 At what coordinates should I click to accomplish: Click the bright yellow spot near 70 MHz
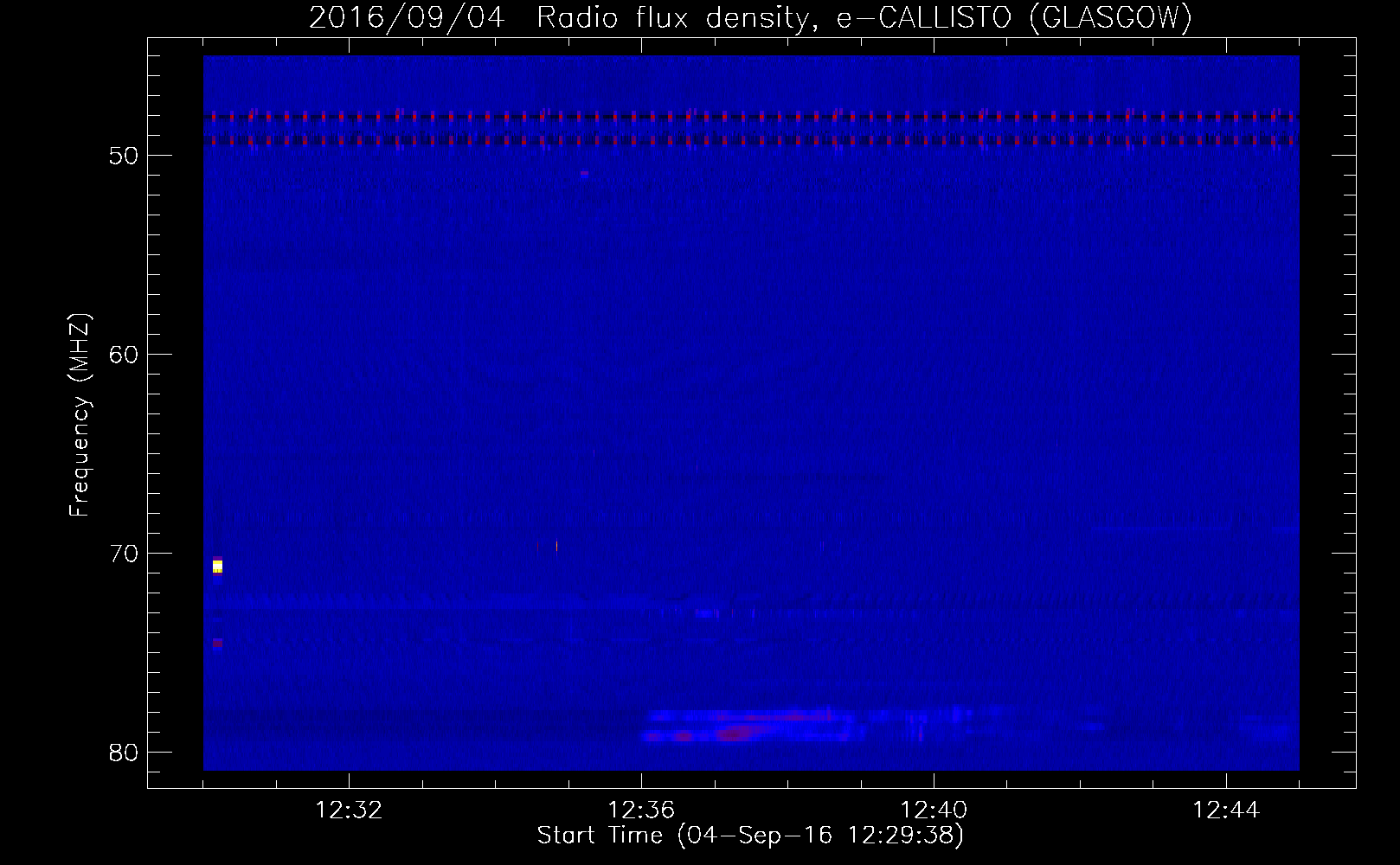click(x=217, y=567)
